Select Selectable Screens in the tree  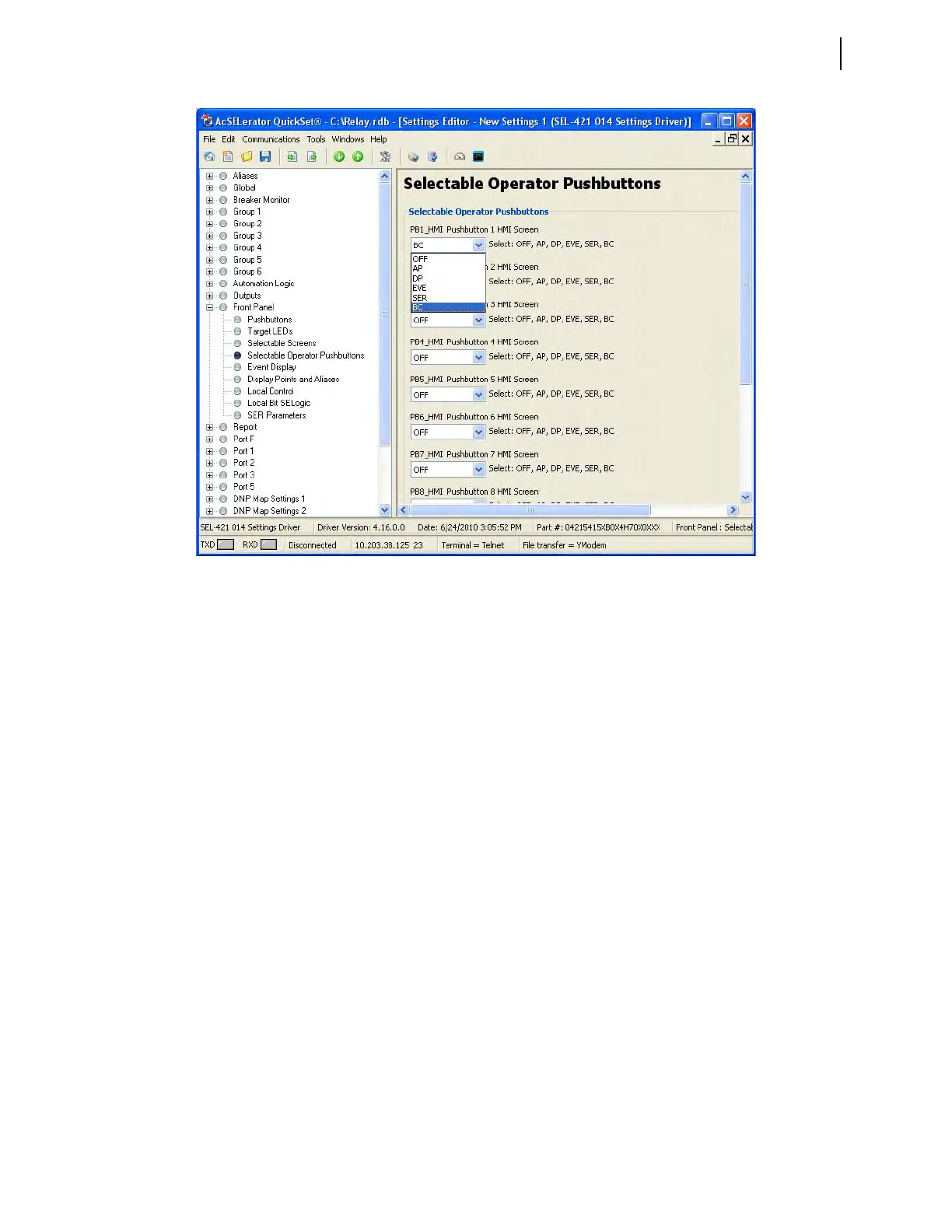coord(282,343)
